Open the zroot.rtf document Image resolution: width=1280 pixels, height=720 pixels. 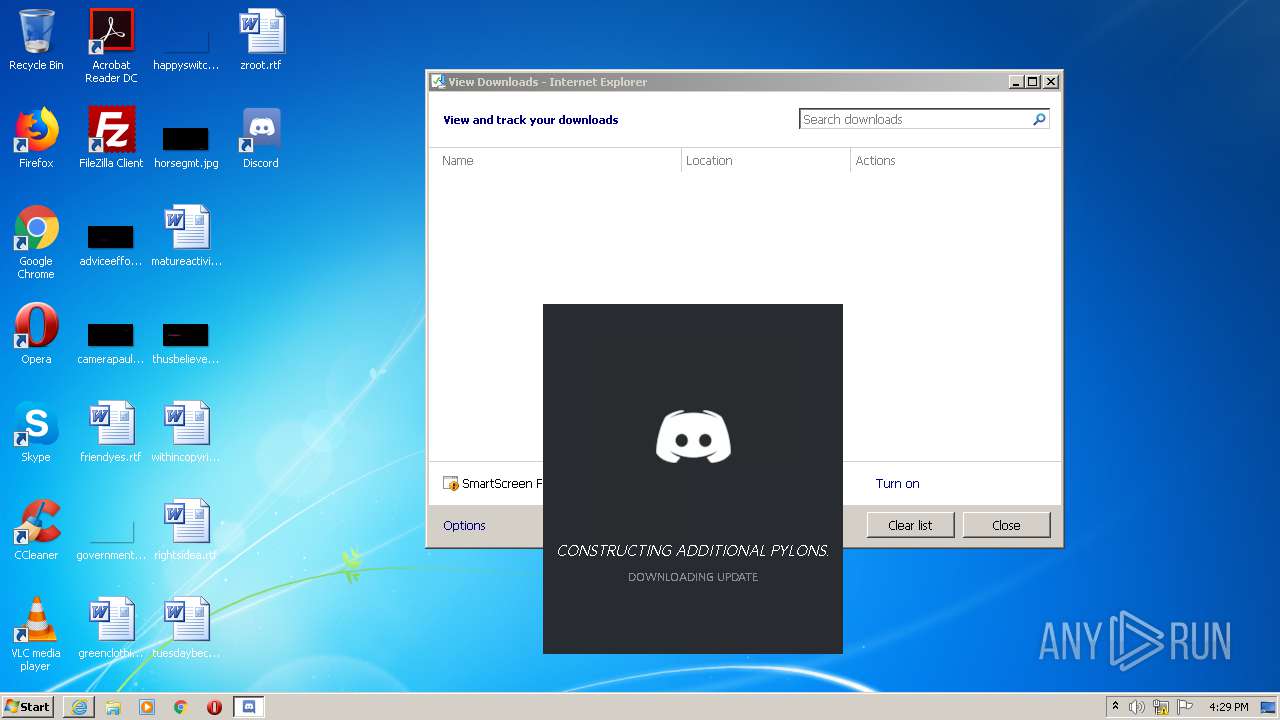261,40
